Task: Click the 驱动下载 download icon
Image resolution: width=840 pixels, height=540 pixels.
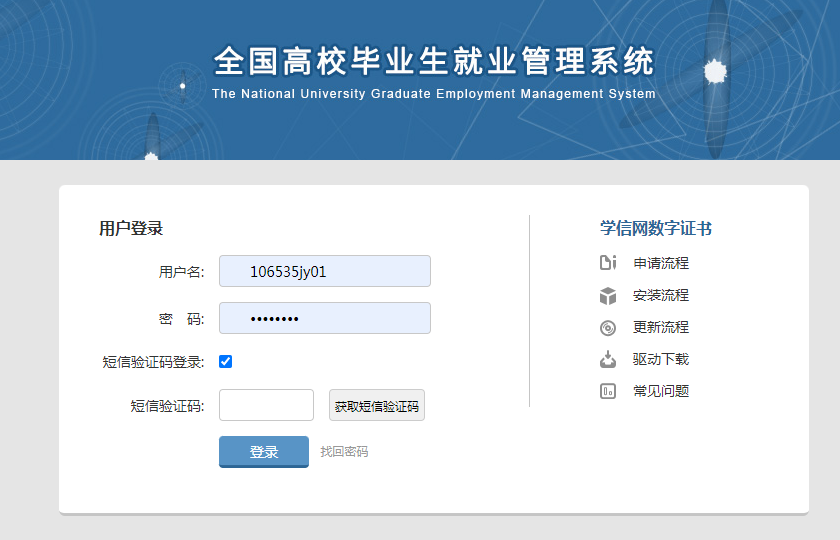Action: pos(607,359)
